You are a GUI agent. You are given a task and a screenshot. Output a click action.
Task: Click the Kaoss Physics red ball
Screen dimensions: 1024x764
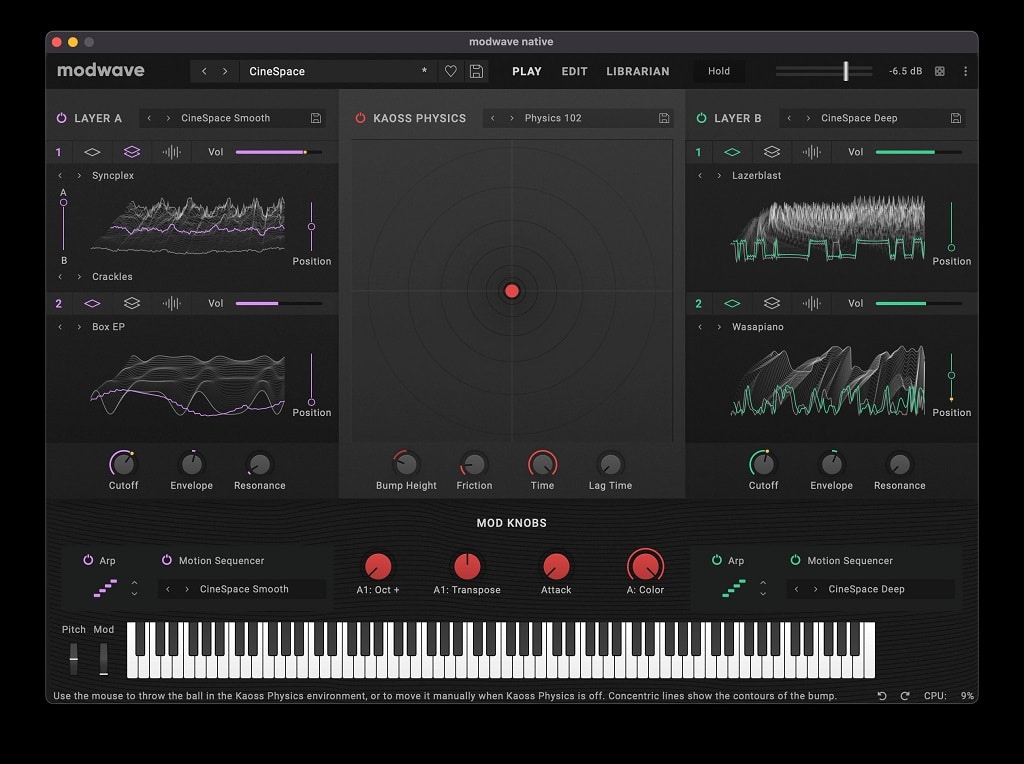(512, 291)
